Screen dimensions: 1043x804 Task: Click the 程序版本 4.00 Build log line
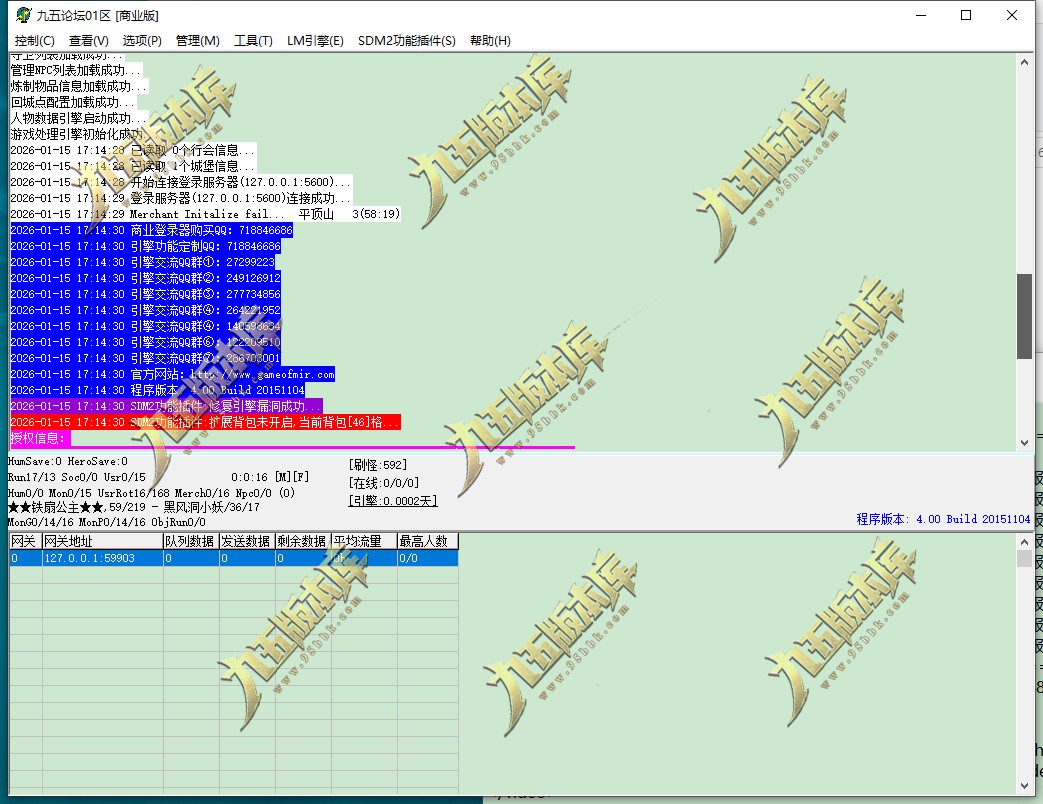158,390
